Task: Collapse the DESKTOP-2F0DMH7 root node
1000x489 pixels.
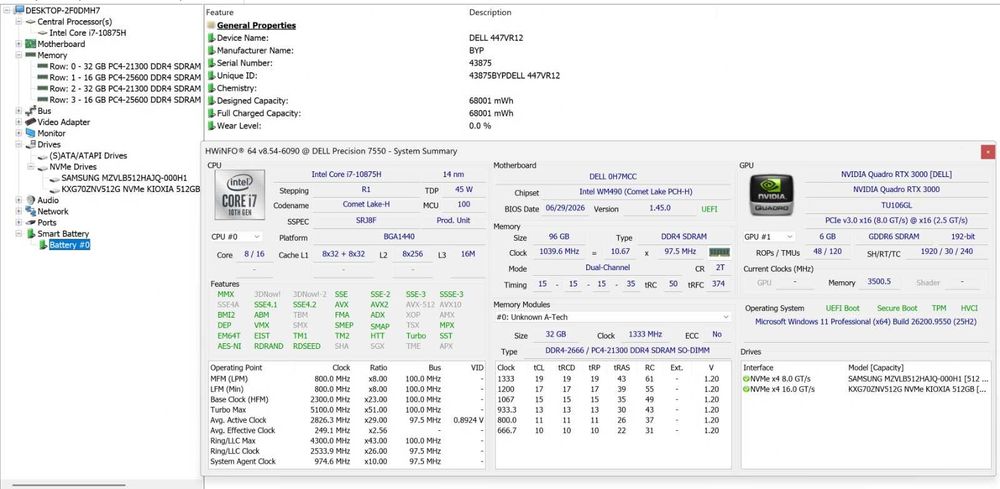Action: point(8,10)
